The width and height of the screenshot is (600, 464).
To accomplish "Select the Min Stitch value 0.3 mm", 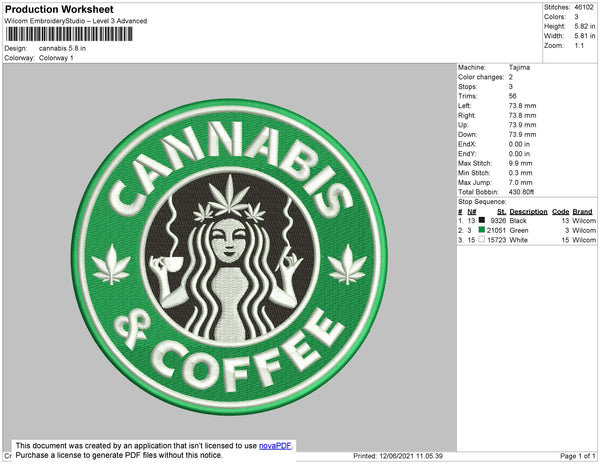I will tap(521, 173).
